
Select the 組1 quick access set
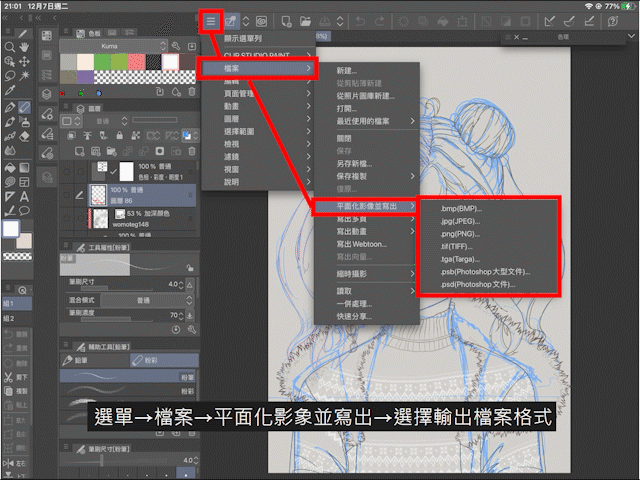(17, 303)
